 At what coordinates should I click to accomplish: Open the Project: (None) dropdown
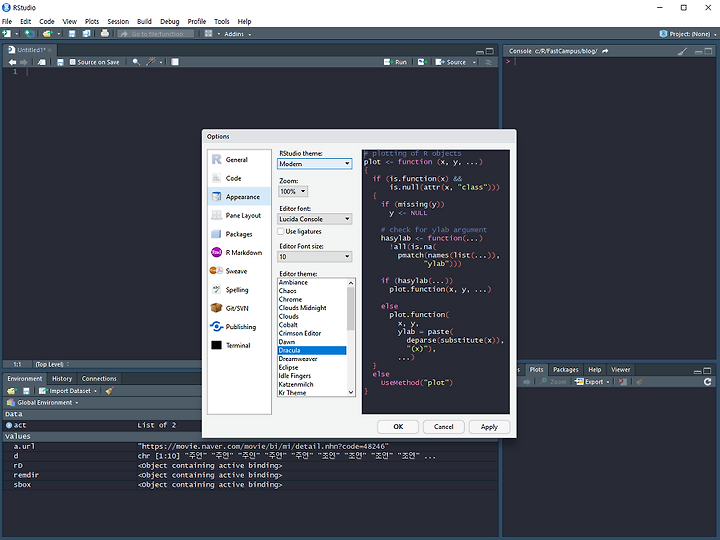pyautogui.click(x=688, y=34)
